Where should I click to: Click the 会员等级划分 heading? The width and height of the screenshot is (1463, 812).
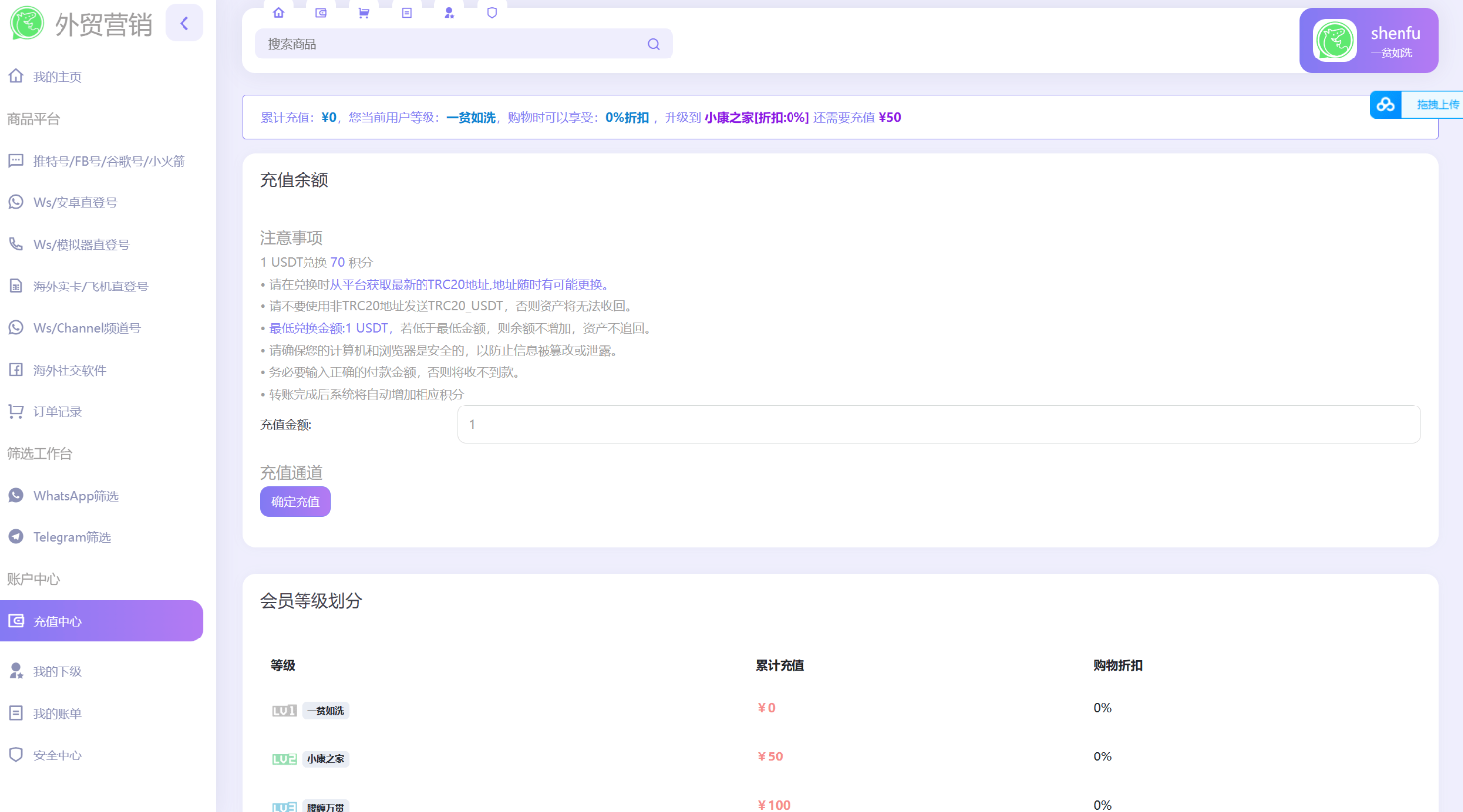coord(311,601)
